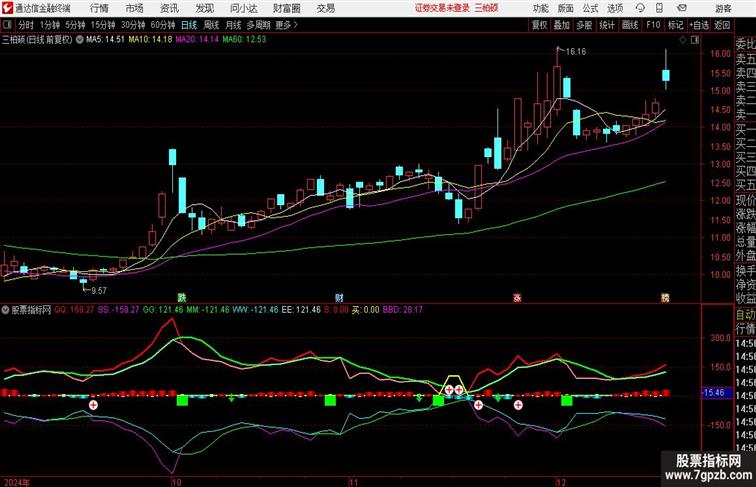Image resolution: width=756 pixels, height=487 pixels.
Task: Click the 证券交易未登录 login status text
Action: (442, 8)
